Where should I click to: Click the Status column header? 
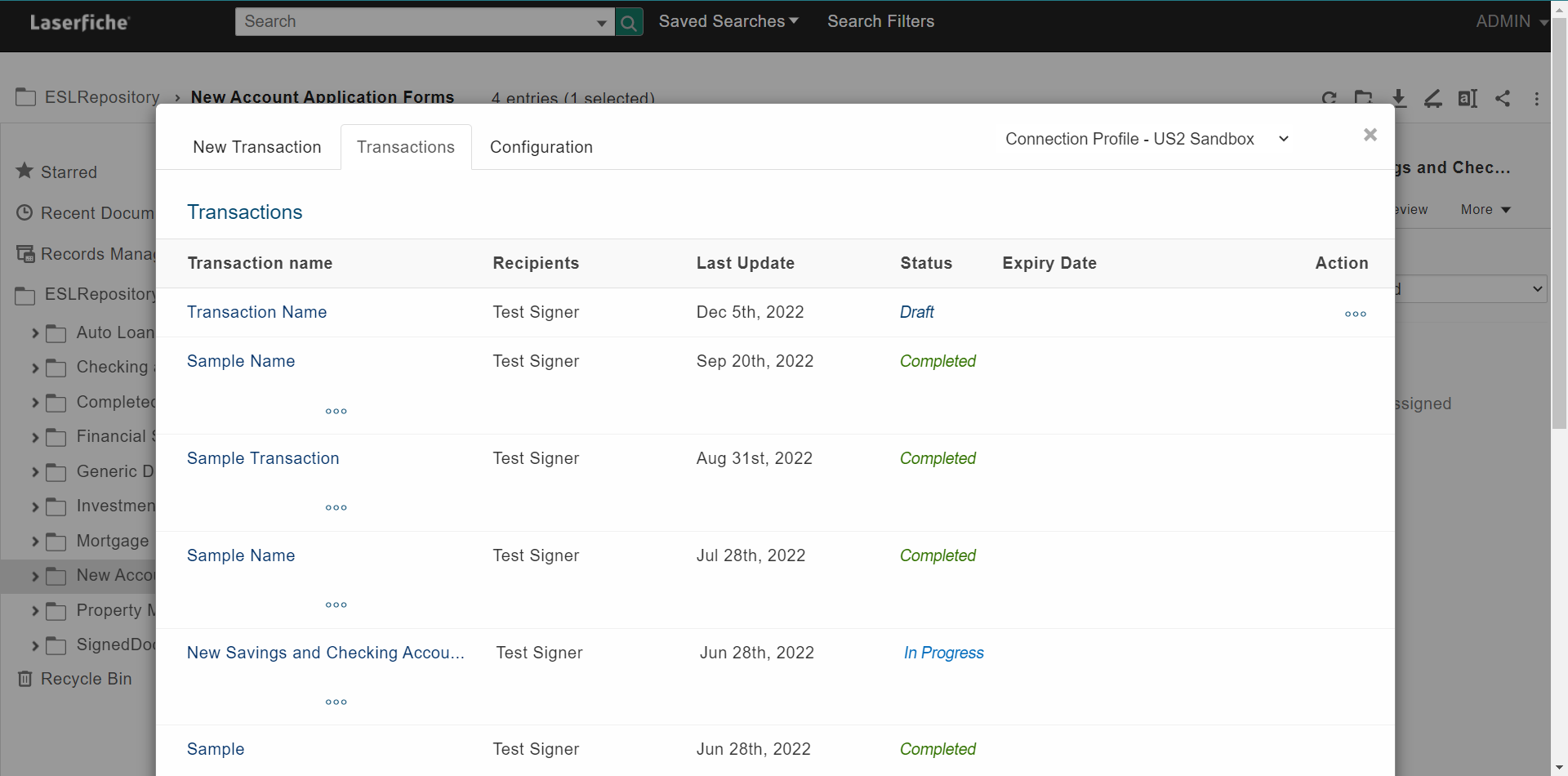[926, 263]
